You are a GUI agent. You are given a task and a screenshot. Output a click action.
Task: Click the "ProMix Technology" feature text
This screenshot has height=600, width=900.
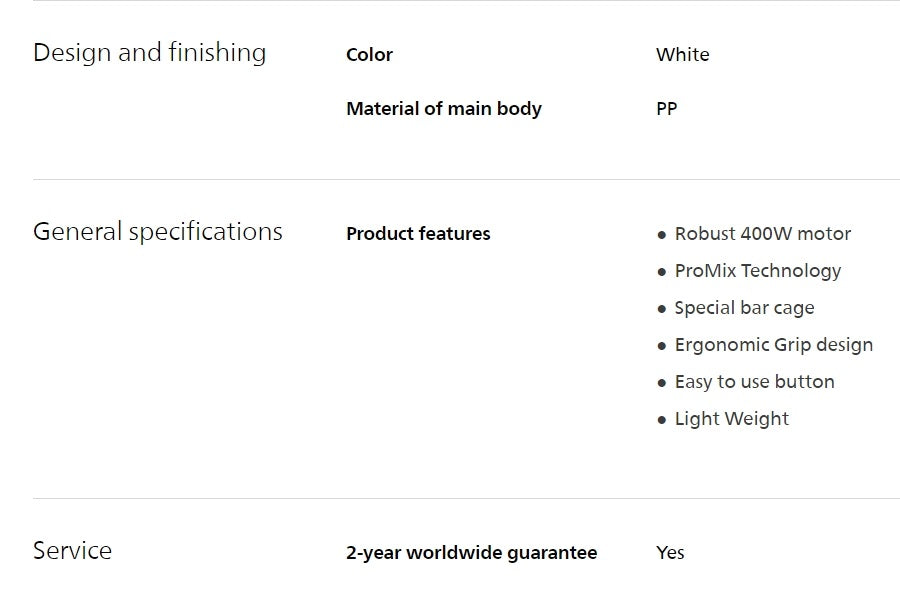pos(757,271)
